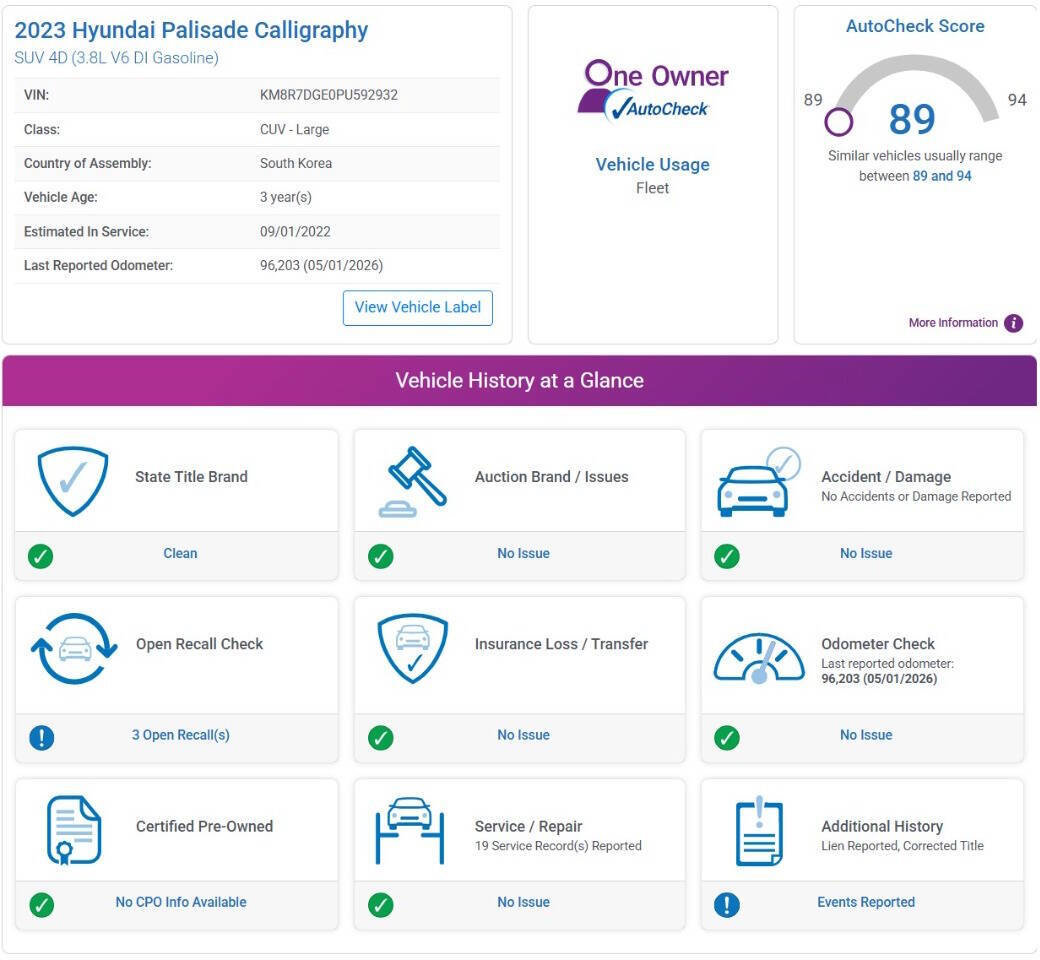Image resolution: width=1040 pixels, height=960 pixels.
Task: Open the No CPO Info Available link
Action: point(181,902)
